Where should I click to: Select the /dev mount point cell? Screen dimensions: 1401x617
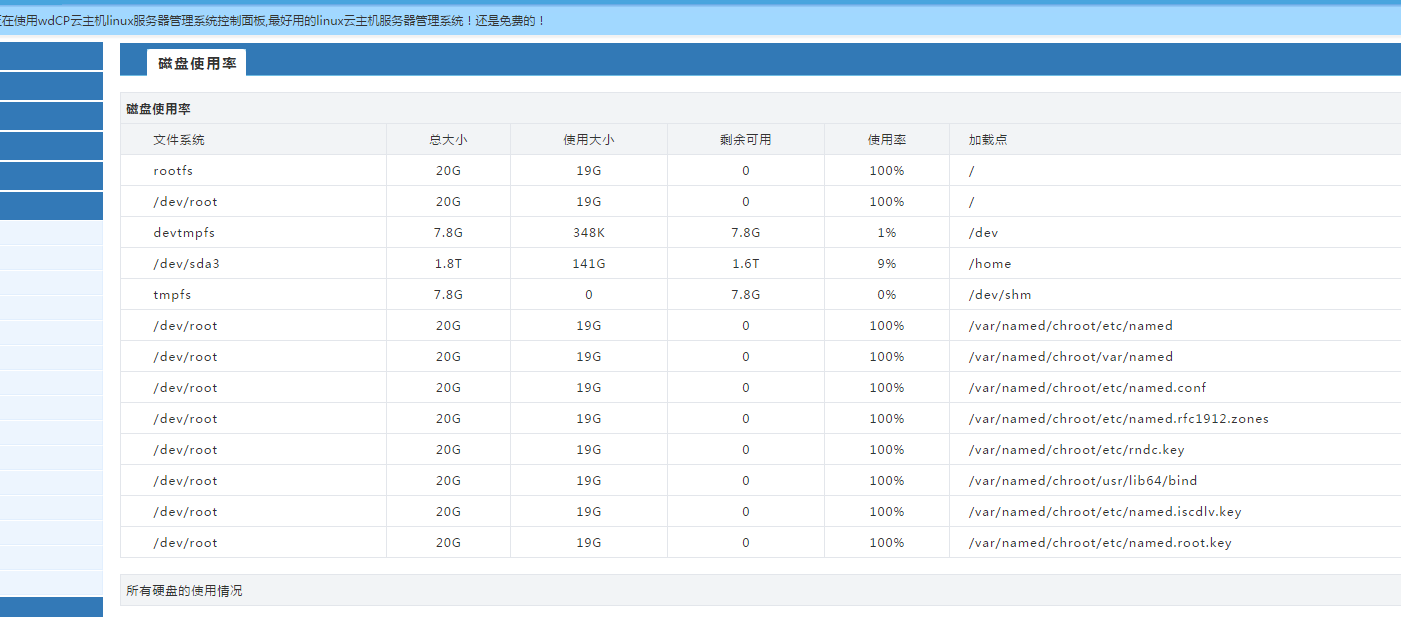point(983,233)
